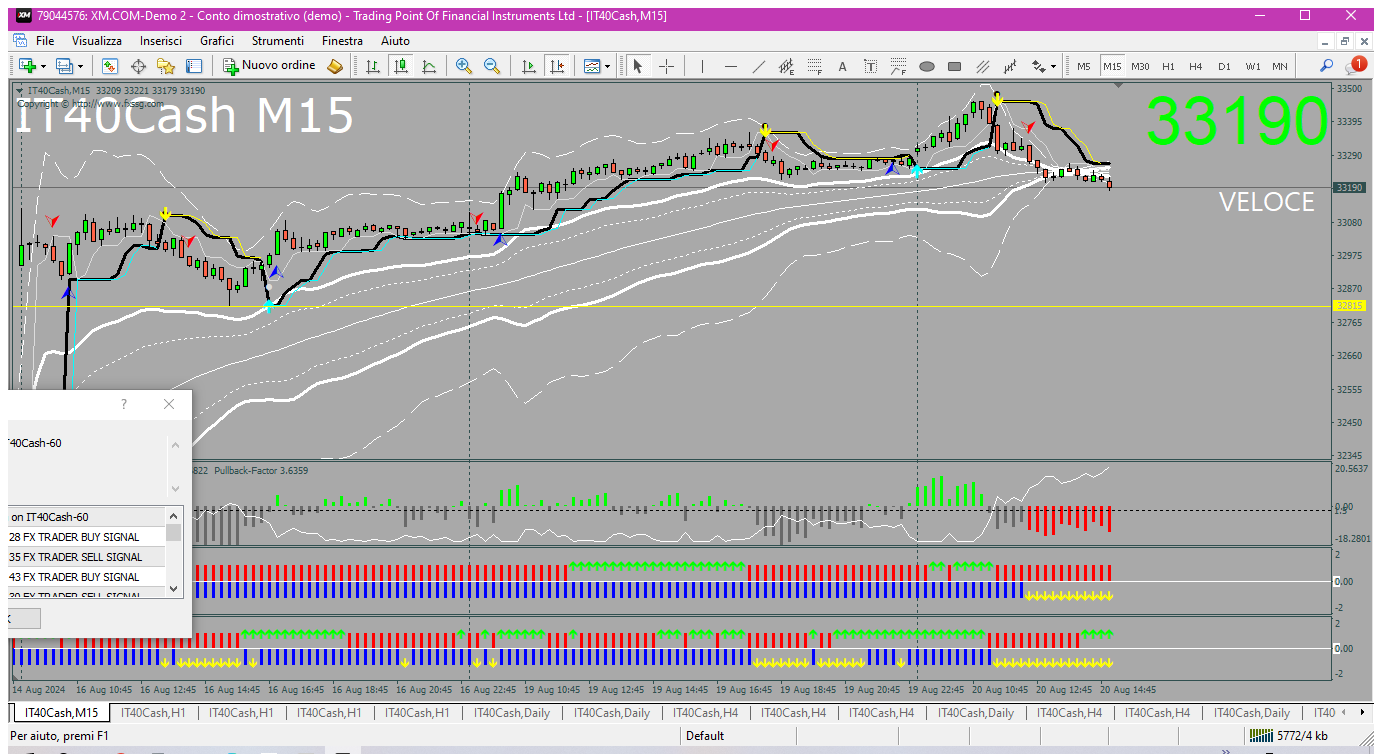Switch timeframe to W1

click(1252, 66)
